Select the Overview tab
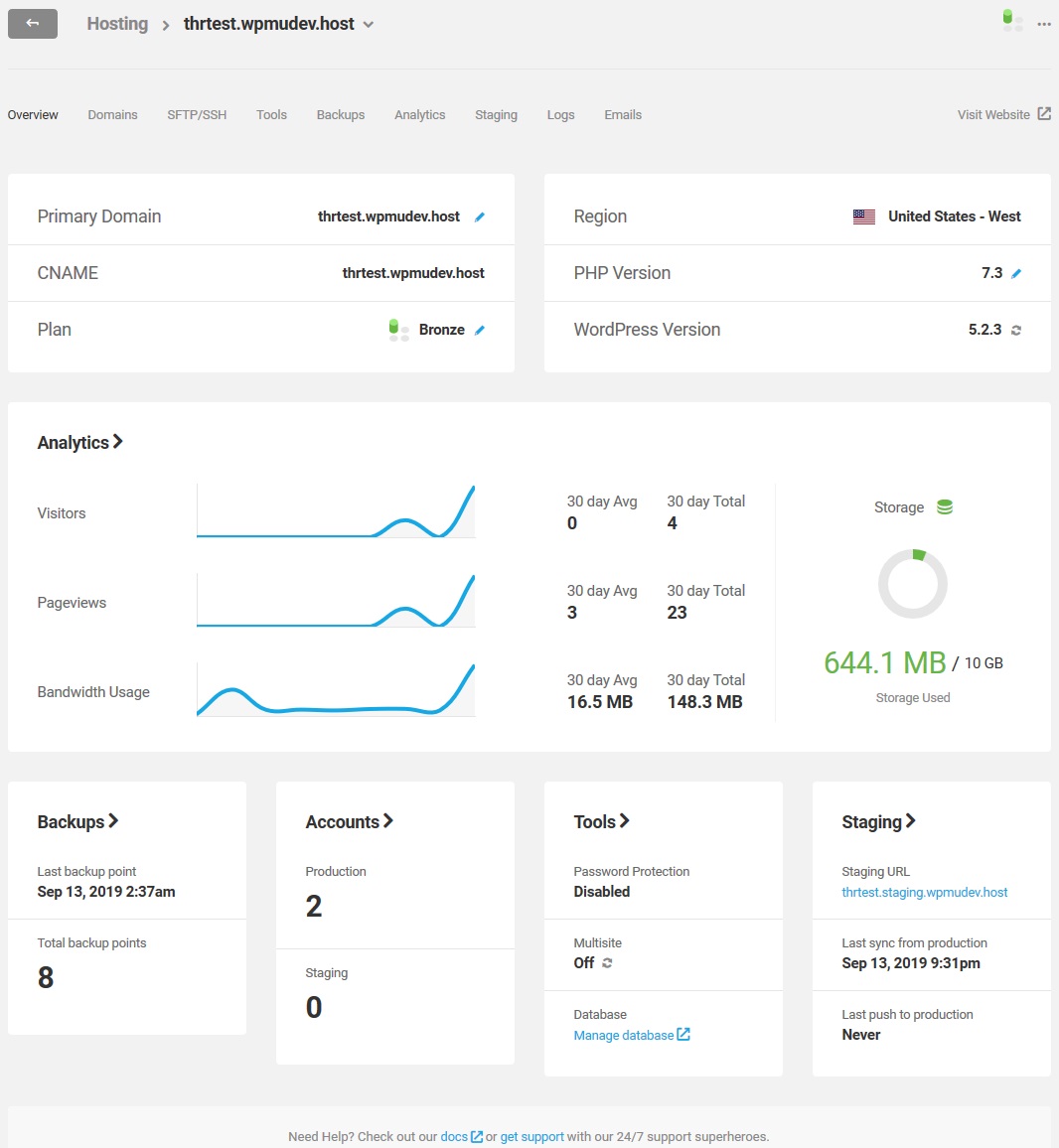 point(33,115)
